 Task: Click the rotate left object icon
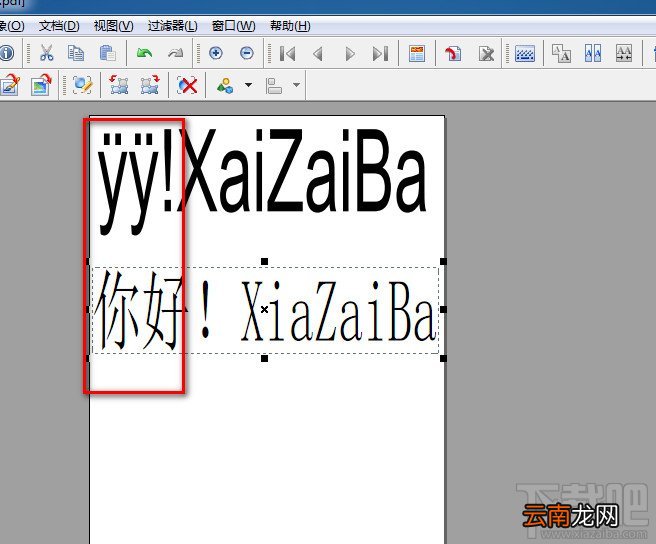pyautogui.click(x=119, y=85)
